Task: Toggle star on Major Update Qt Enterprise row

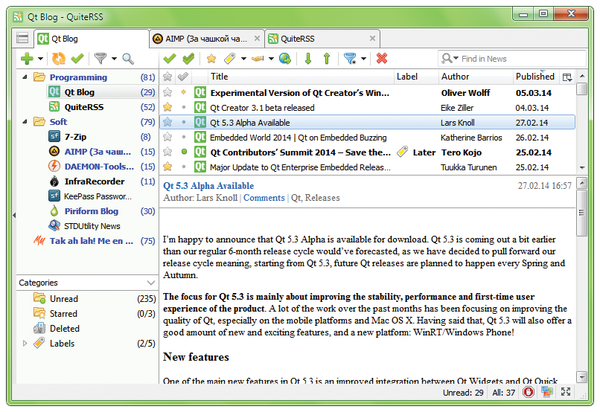Action: [167, 167]
